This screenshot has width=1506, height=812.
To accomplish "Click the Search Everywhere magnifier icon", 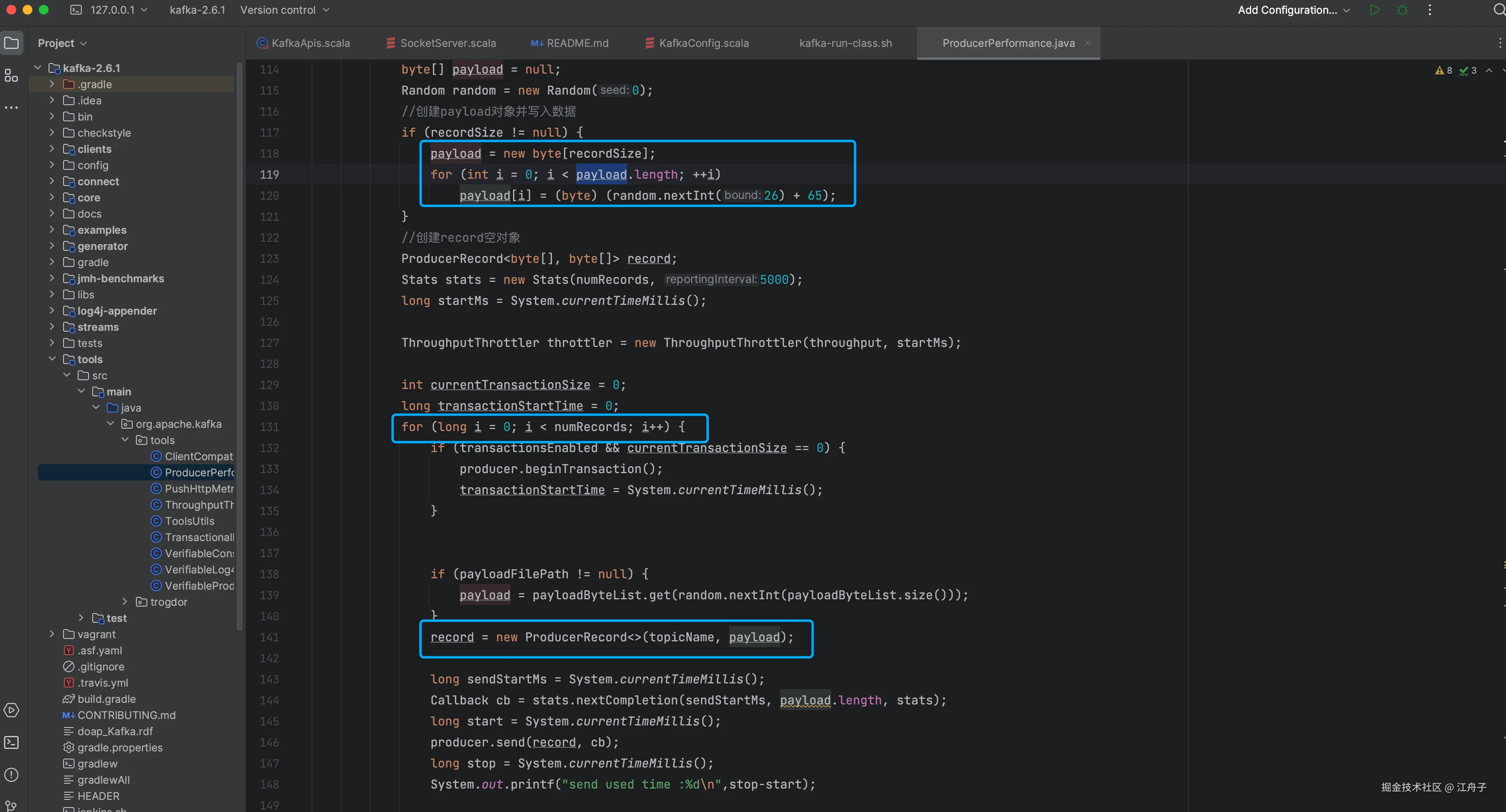I will tap(1498, 10).
